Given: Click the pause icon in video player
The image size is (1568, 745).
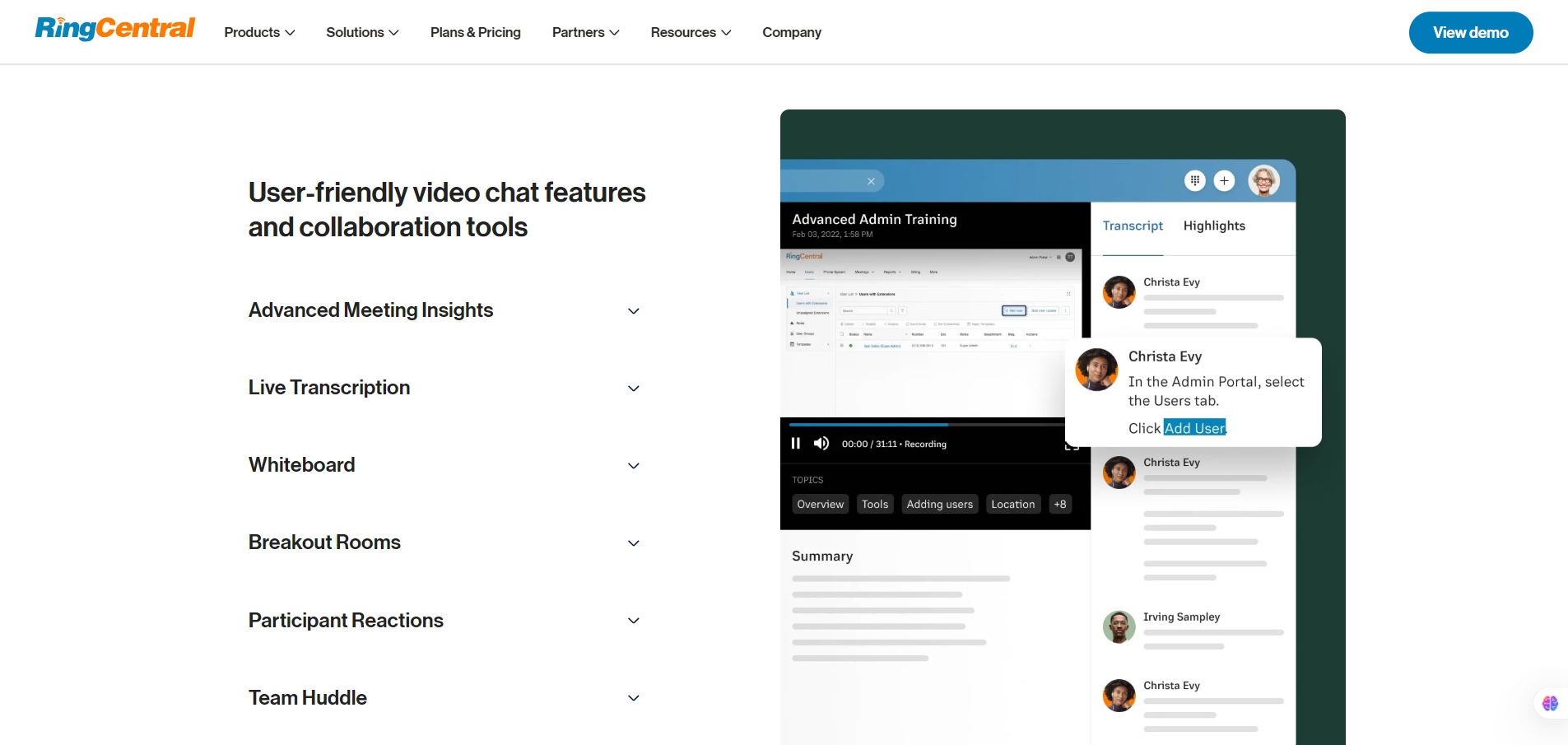Looking at the screenshot, I should coord(795,444).
